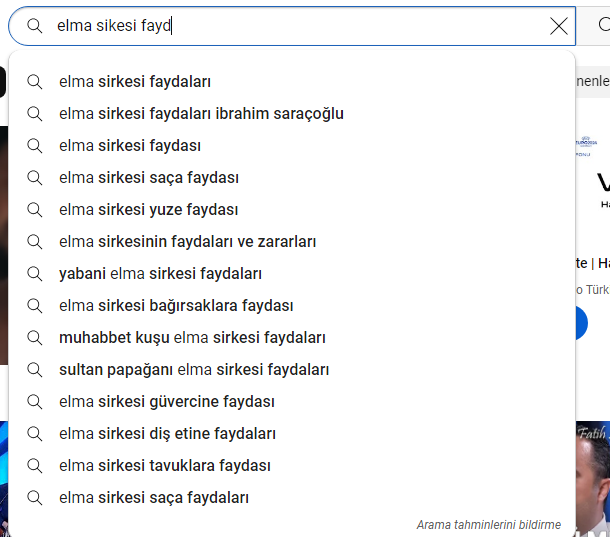The width and height of the screenshot is (610, 537).
Task: Click "Arama tahminlerini bildirme" link
Action: (489, 525)
